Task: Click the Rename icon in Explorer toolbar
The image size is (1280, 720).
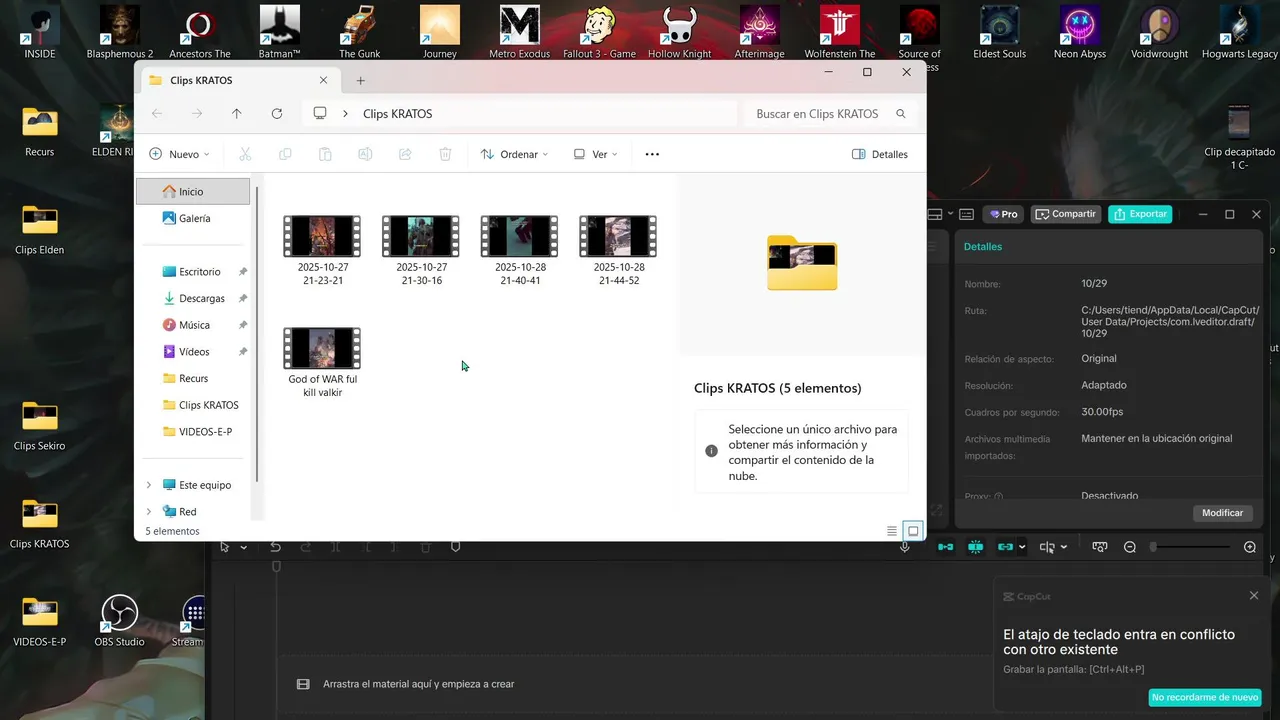Action: pyautogui.click(x=365, y=154)
